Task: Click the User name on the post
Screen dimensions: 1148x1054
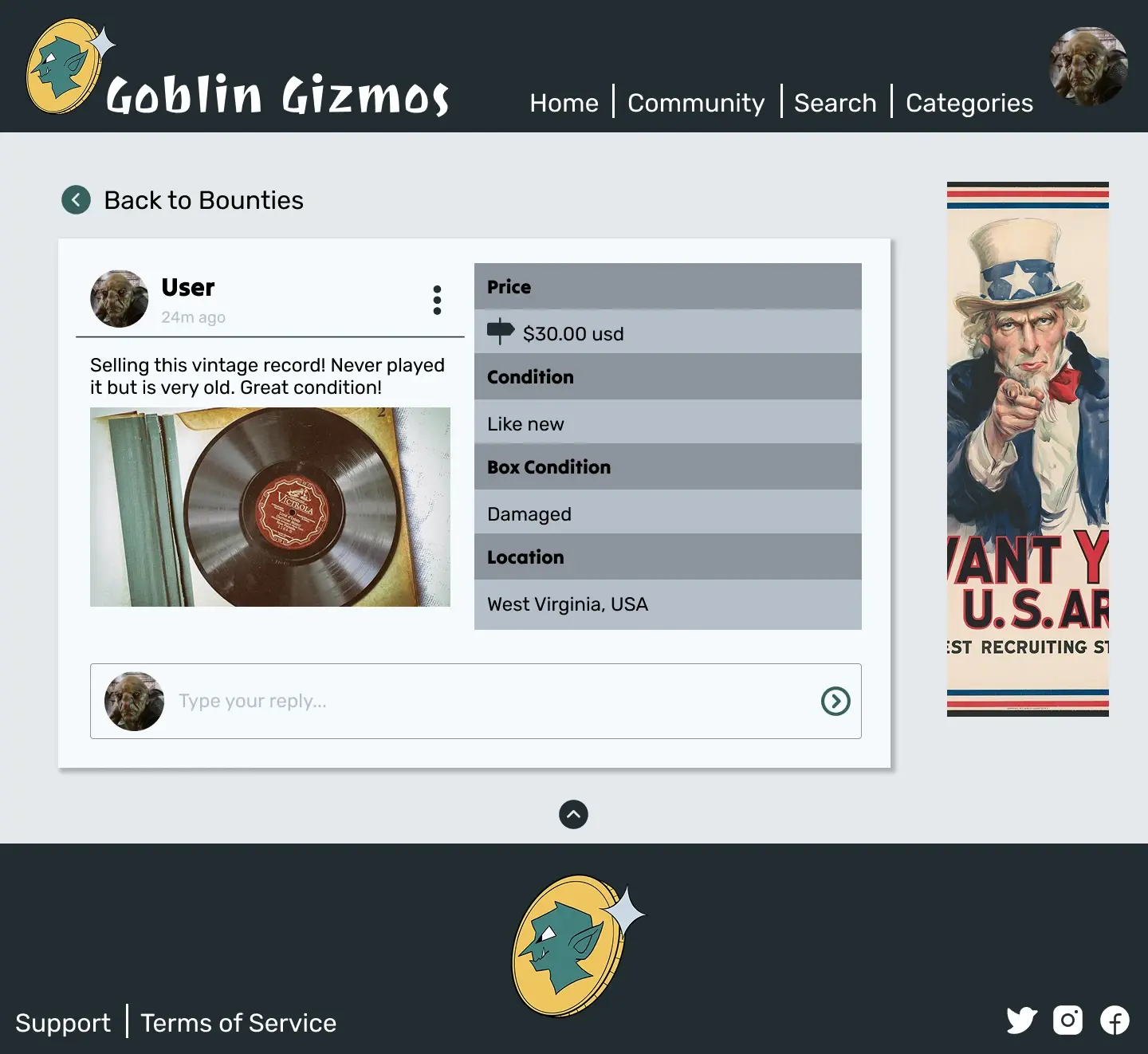Action: (188, 287)
